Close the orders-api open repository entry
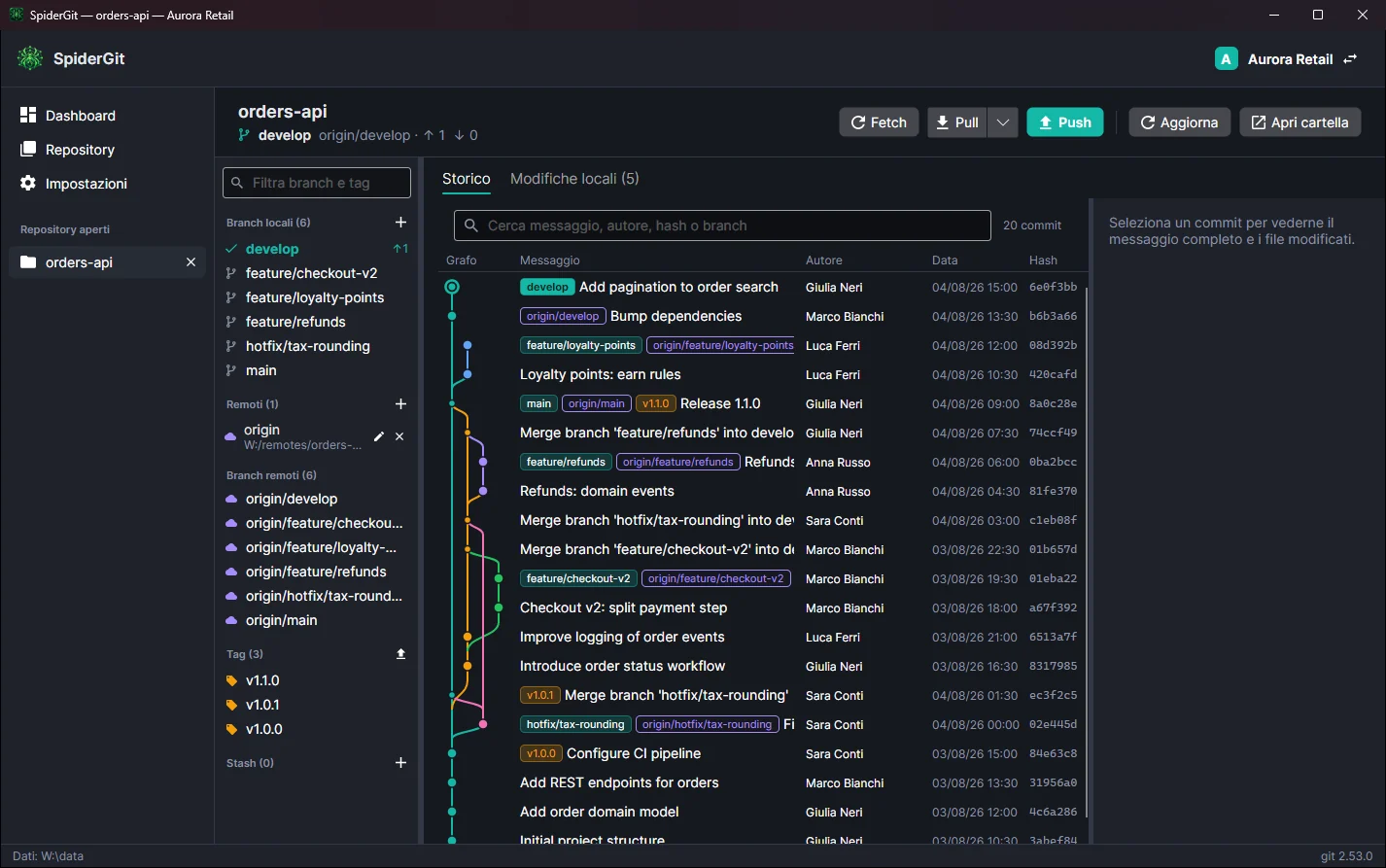 coord(191,262)
